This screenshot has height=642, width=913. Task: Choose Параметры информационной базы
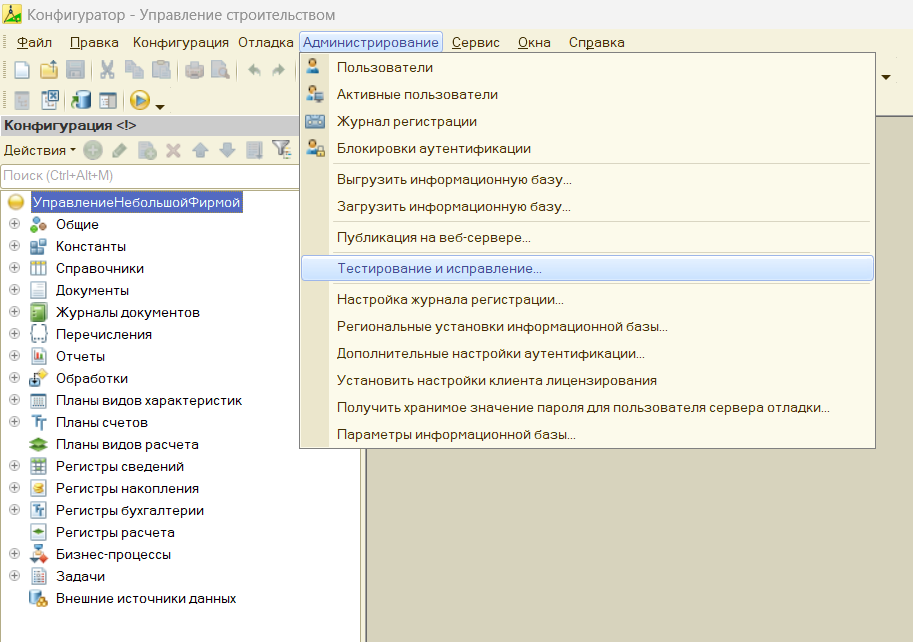[588, 435]
